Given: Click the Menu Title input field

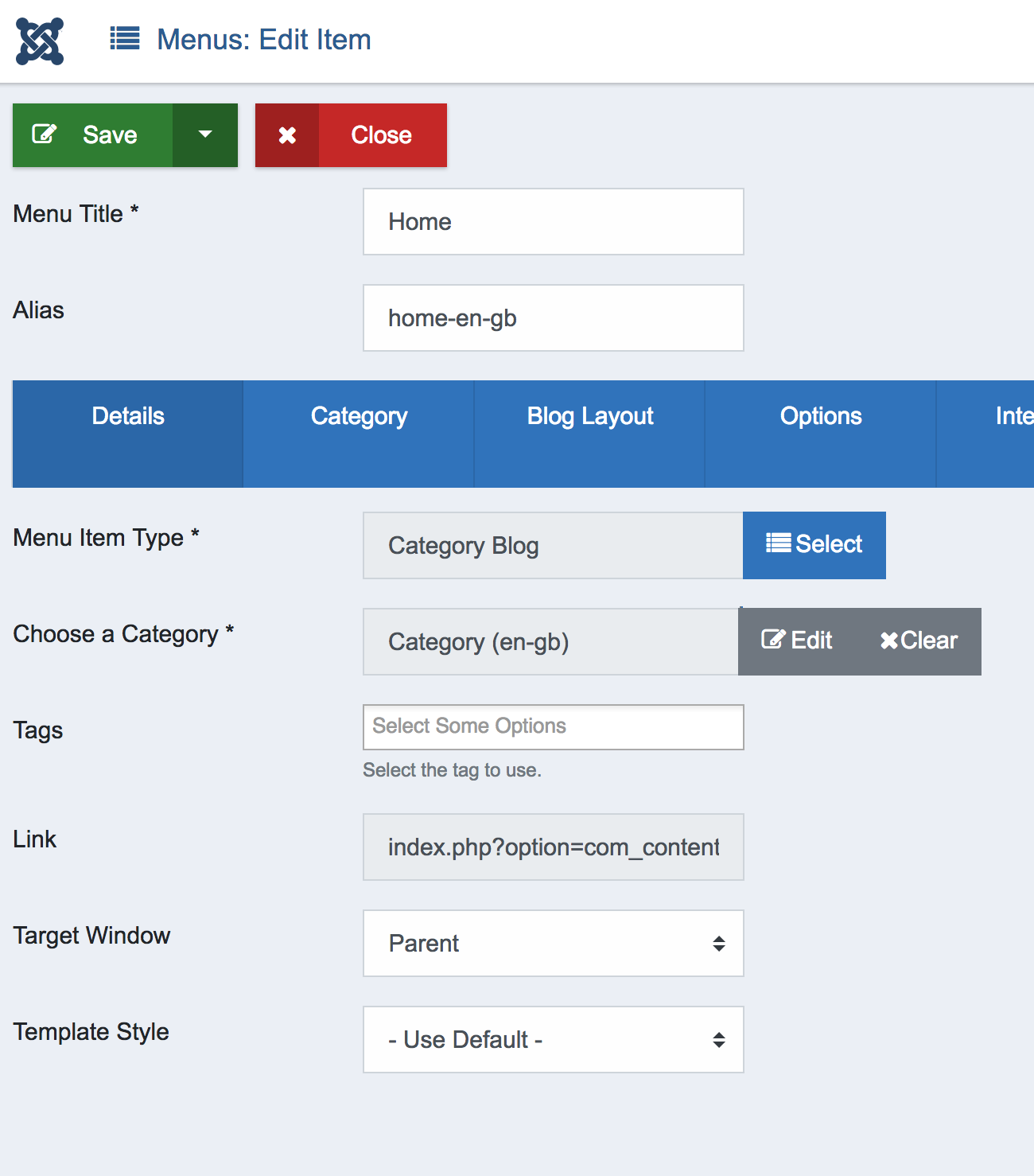Looking at the screenshot, I should click(x=554, y=222).
